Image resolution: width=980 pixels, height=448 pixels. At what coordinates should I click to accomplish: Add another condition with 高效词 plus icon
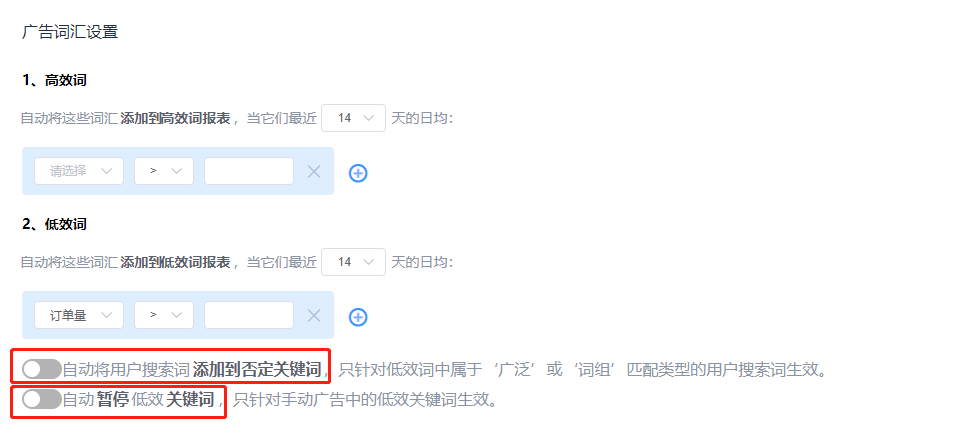pyautogui.click(x=358, y=173)
